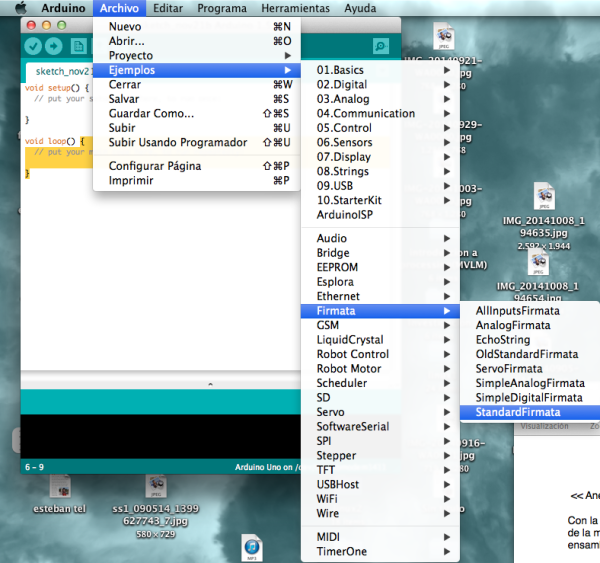The image size is (600, 563).
Task: Expand SoftwareSerial library examples
Action: click(x=380, y=427)
